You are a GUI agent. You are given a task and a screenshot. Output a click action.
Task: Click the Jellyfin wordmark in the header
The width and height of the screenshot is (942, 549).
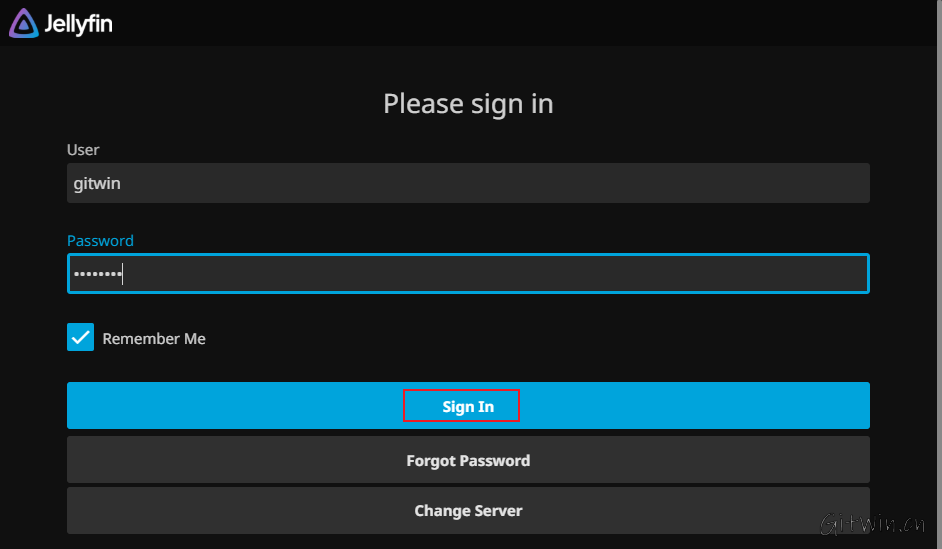78,24
